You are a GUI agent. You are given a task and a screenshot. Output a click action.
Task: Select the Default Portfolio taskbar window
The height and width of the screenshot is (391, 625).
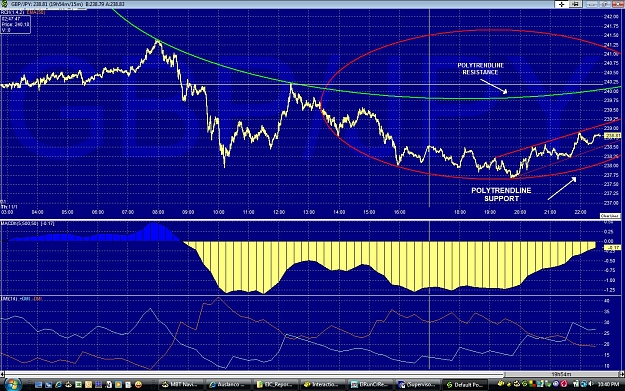coord(466,384)
